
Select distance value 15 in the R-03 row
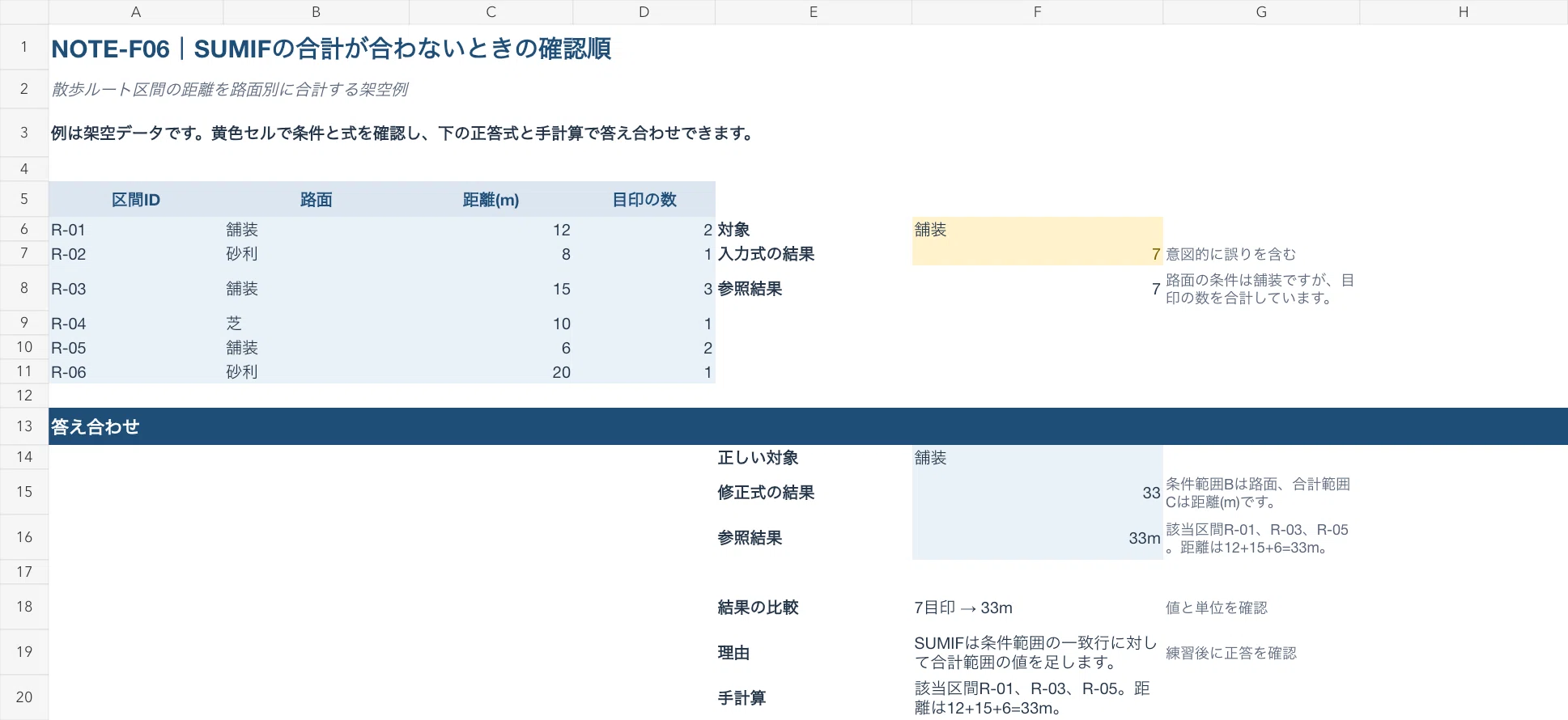pyautogui.click(x=491, y=289)
